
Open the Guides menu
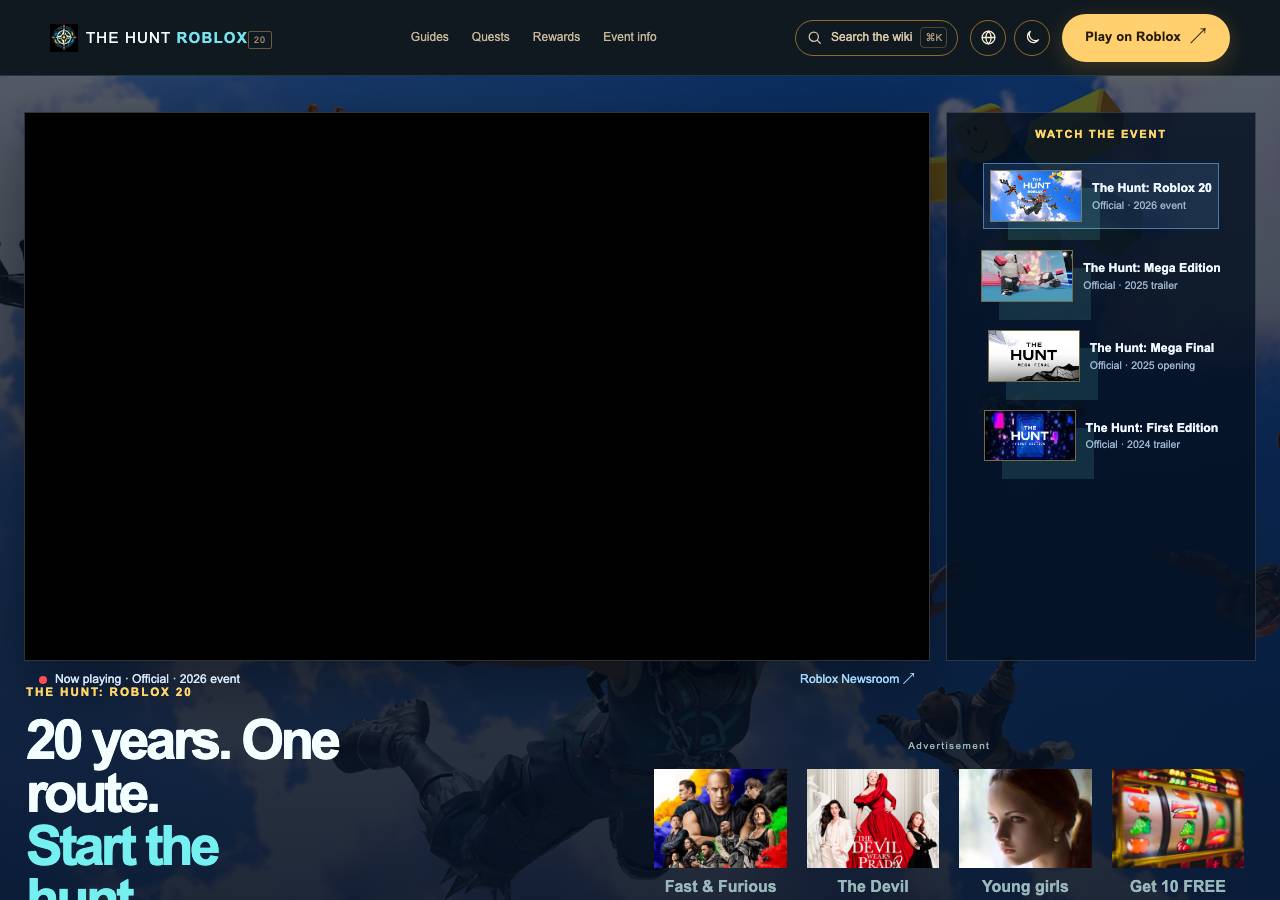[x=430, y=37]
